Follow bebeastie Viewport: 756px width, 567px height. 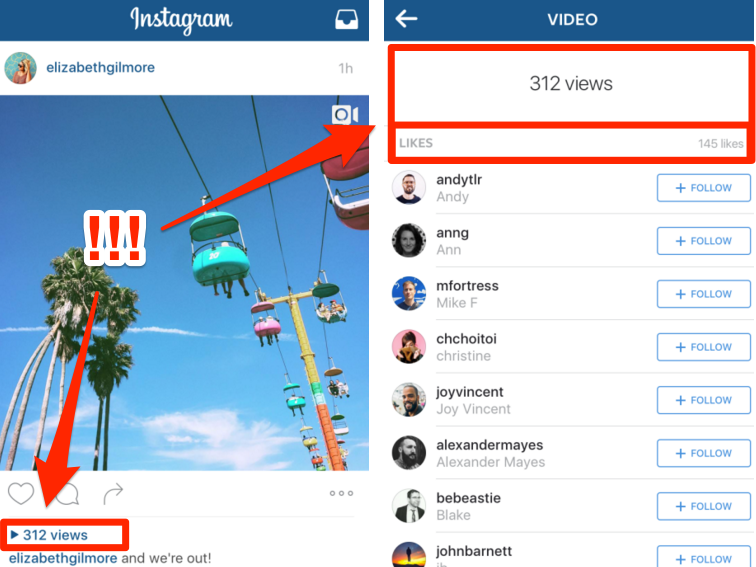(703, 506)
